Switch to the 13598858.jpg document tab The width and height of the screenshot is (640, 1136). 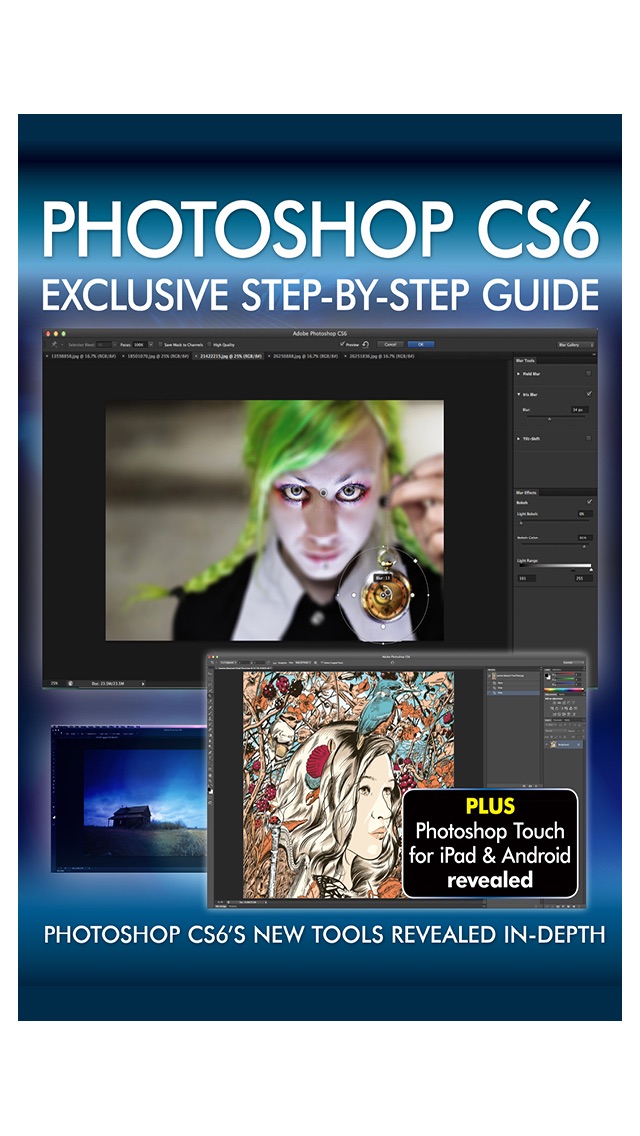(x=83, y=356)
